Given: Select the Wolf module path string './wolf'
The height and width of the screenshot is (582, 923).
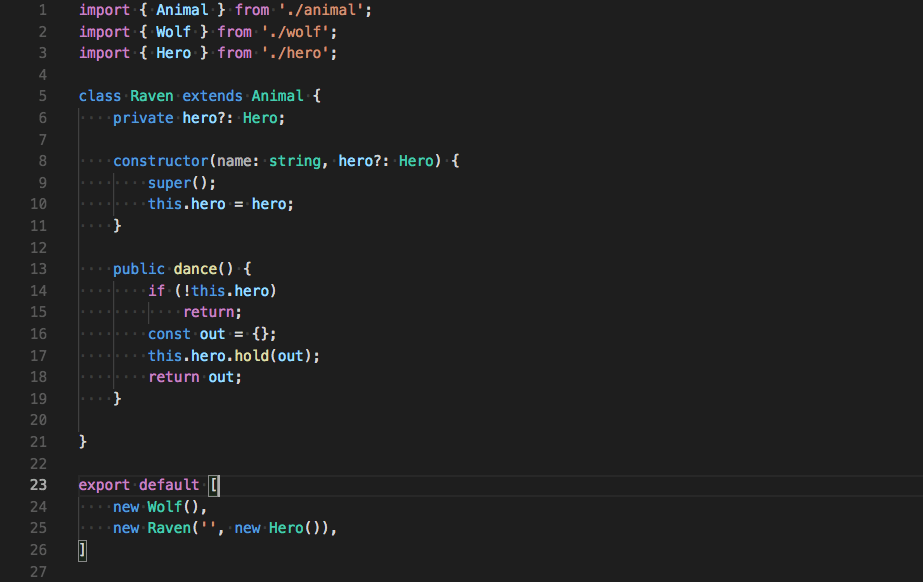Looking at the screenshot, I should pos(296,31).
